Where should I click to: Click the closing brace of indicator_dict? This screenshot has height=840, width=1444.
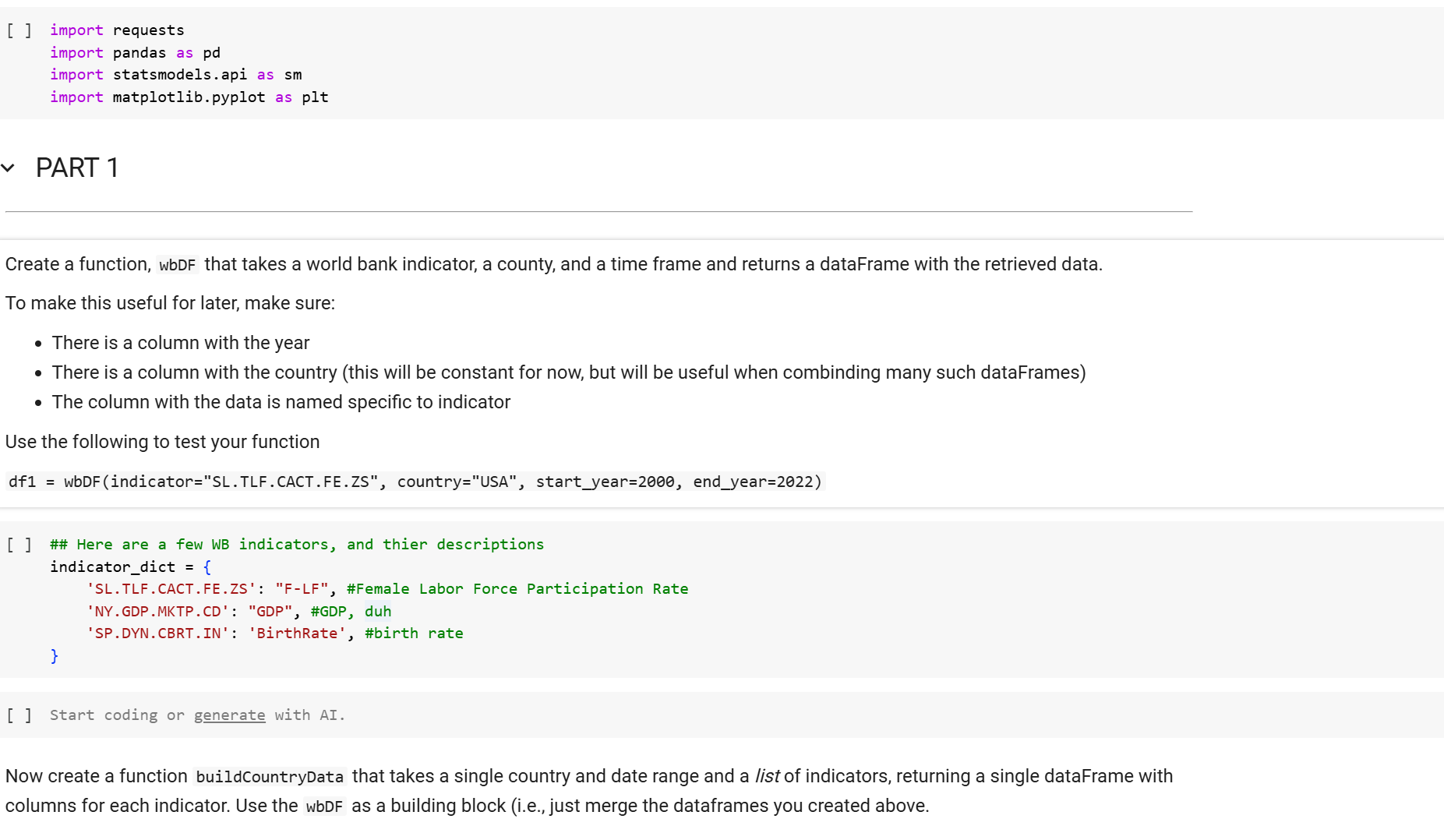[x=55, y=655]
